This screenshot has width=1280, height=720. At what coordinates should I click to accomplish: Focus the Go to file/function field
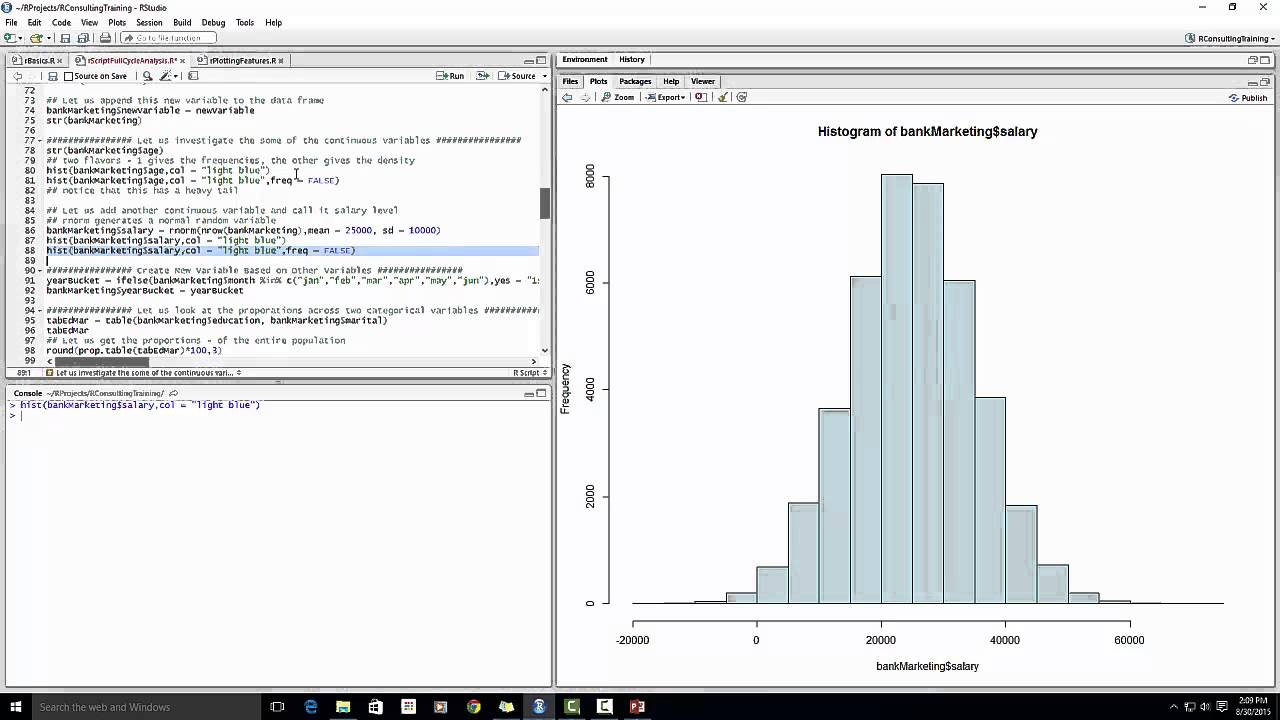pos(168,38)
